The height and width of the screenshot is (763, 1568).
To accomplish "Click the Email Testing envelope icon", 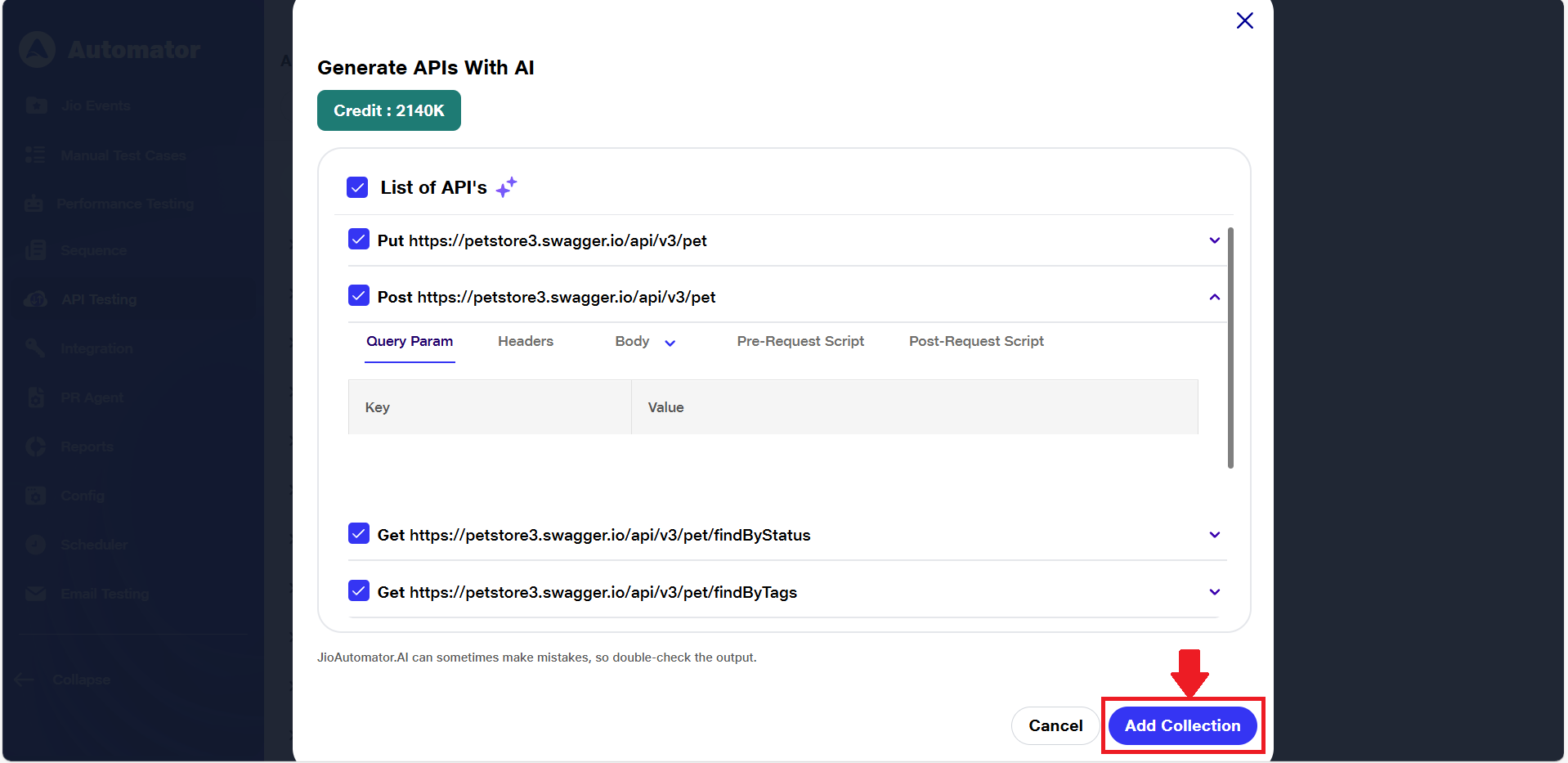I will tap(35, 594).
